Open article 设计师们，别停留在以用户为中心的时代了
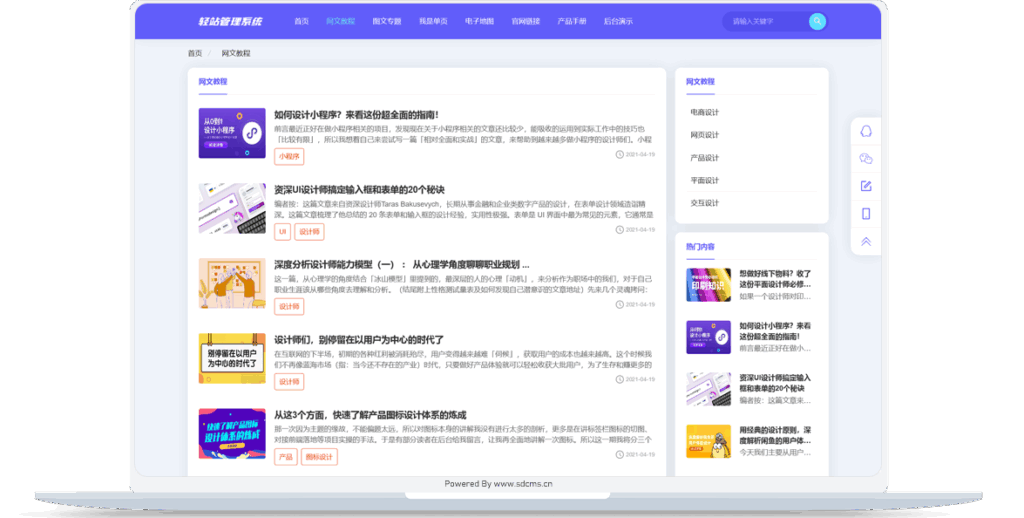The image size is (1024, 518). [x=359, y=340]
